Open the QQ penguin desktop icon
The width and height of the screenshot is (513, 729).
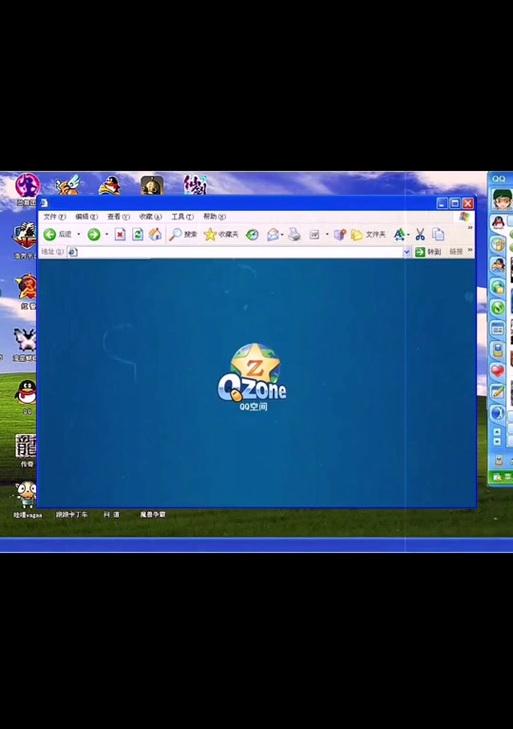(27, 395)
